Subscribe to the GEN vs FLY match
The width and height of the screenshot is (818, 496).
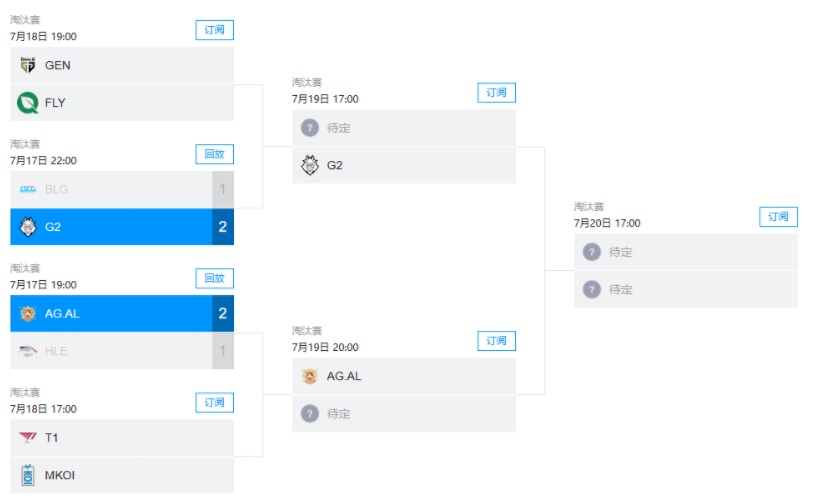(x=214, y=30)
